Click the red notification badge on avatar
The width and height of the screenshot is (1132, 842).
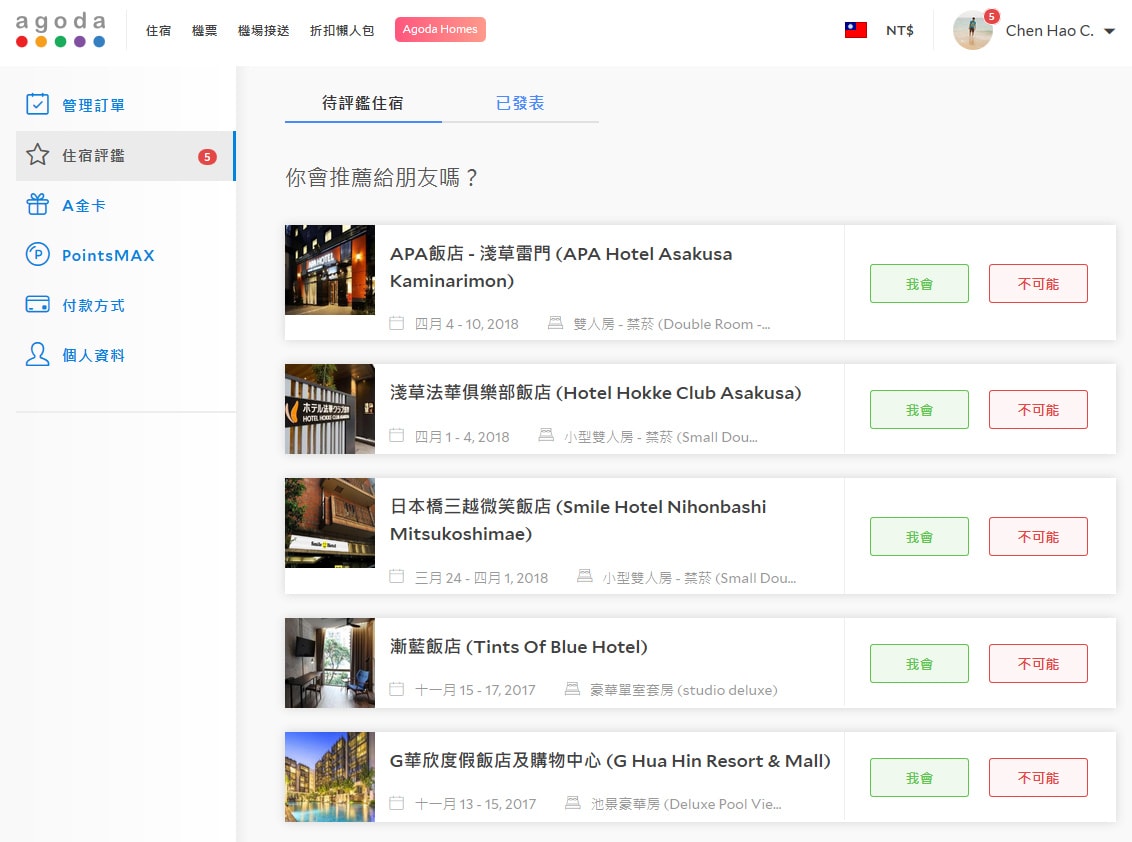[x=992, y=17]
